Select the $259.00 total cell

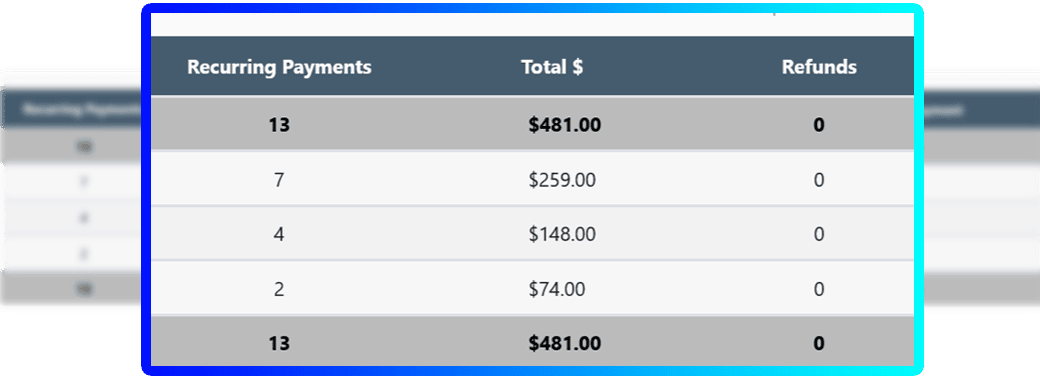click(562, 180)
